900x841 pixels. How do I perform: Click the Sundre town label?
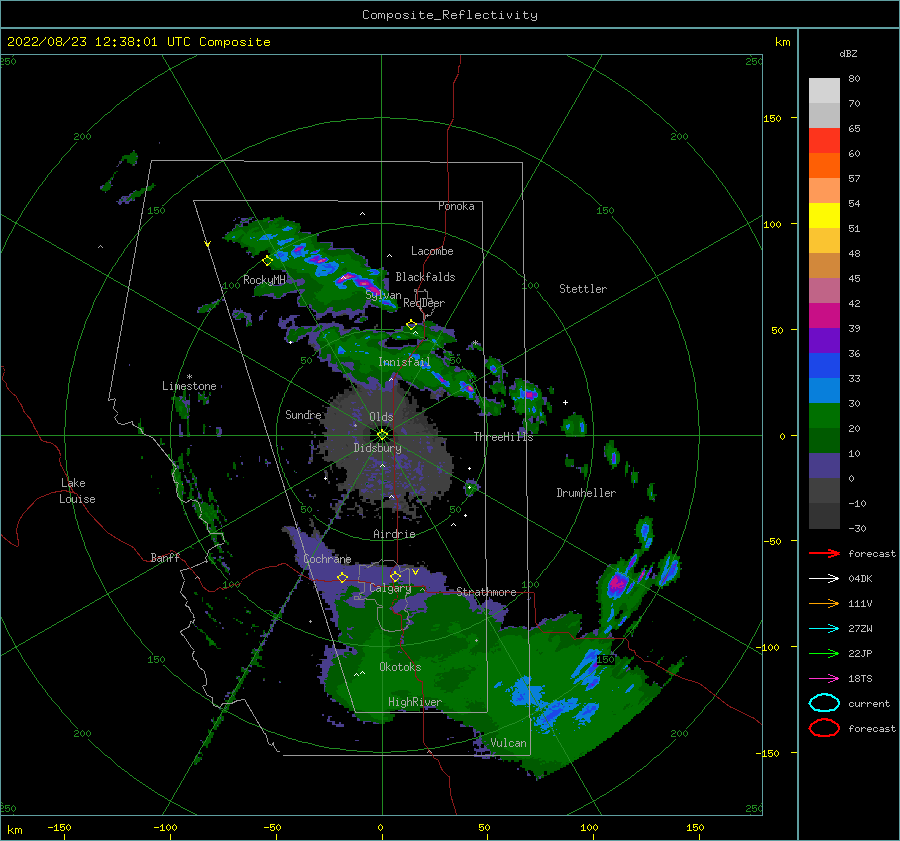coord(304,414)
